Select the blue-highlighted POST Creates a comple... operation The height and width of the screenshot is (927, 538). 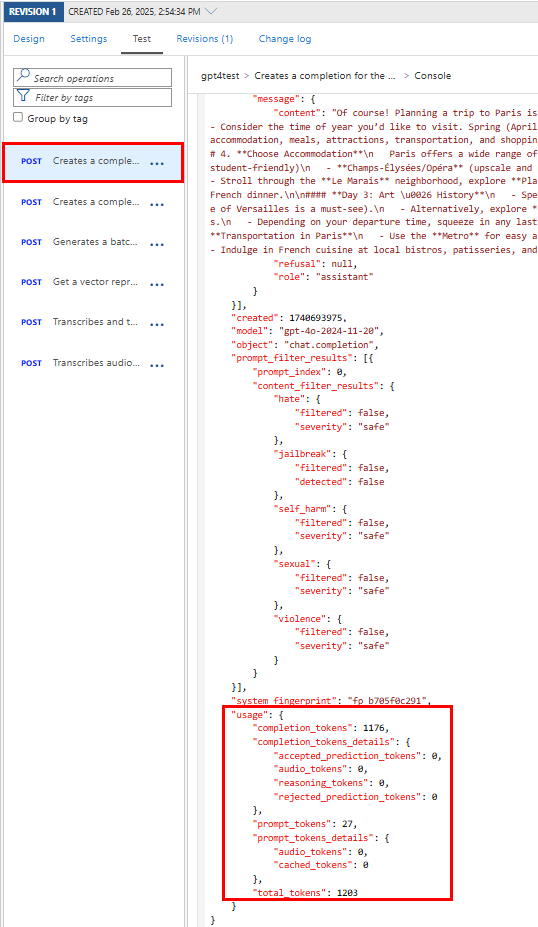coord(93,161)
